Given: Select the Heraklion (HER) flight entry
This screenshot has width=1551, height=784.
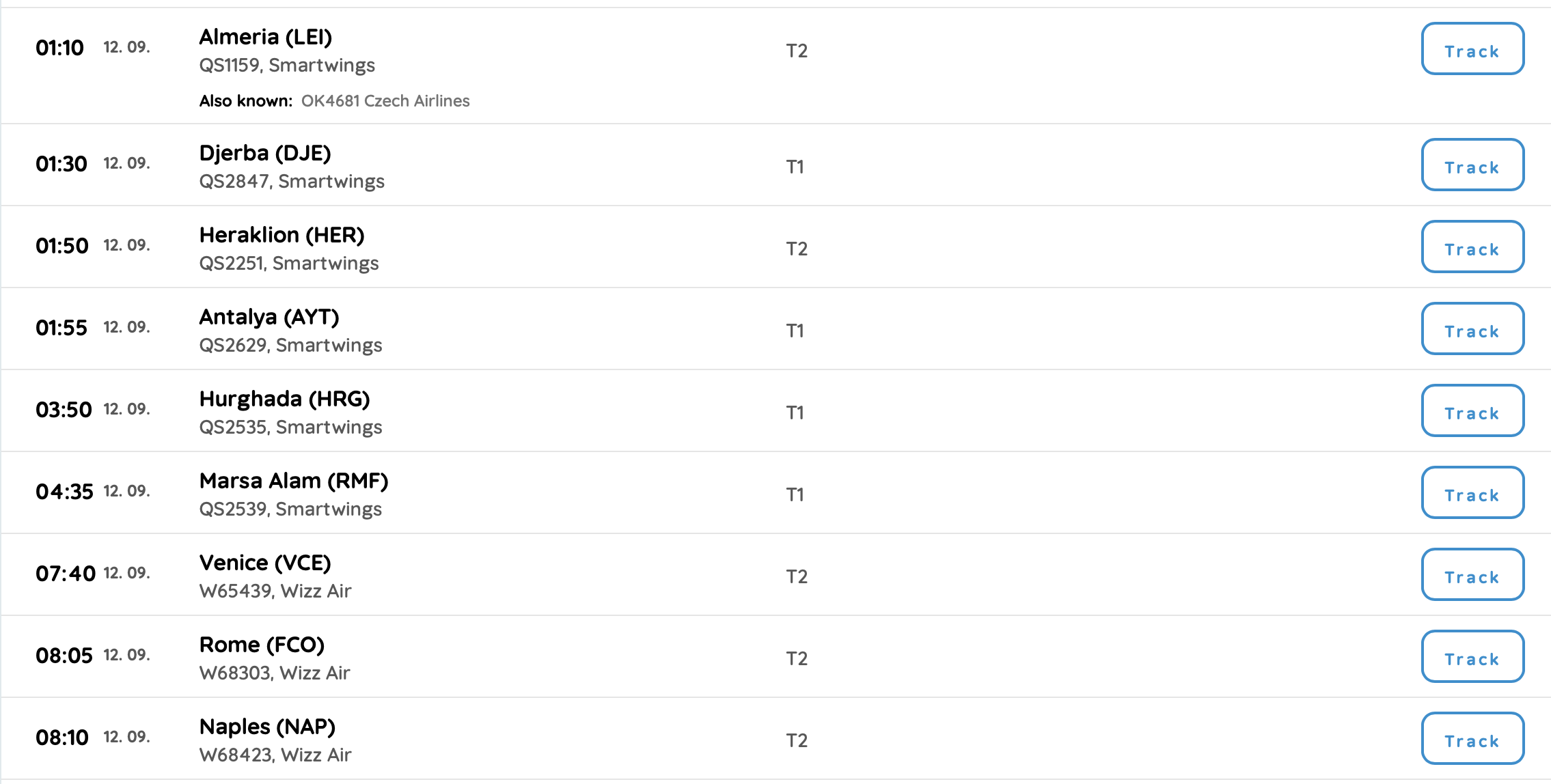Looking at the screenshot, I should (x=775, y=247).
